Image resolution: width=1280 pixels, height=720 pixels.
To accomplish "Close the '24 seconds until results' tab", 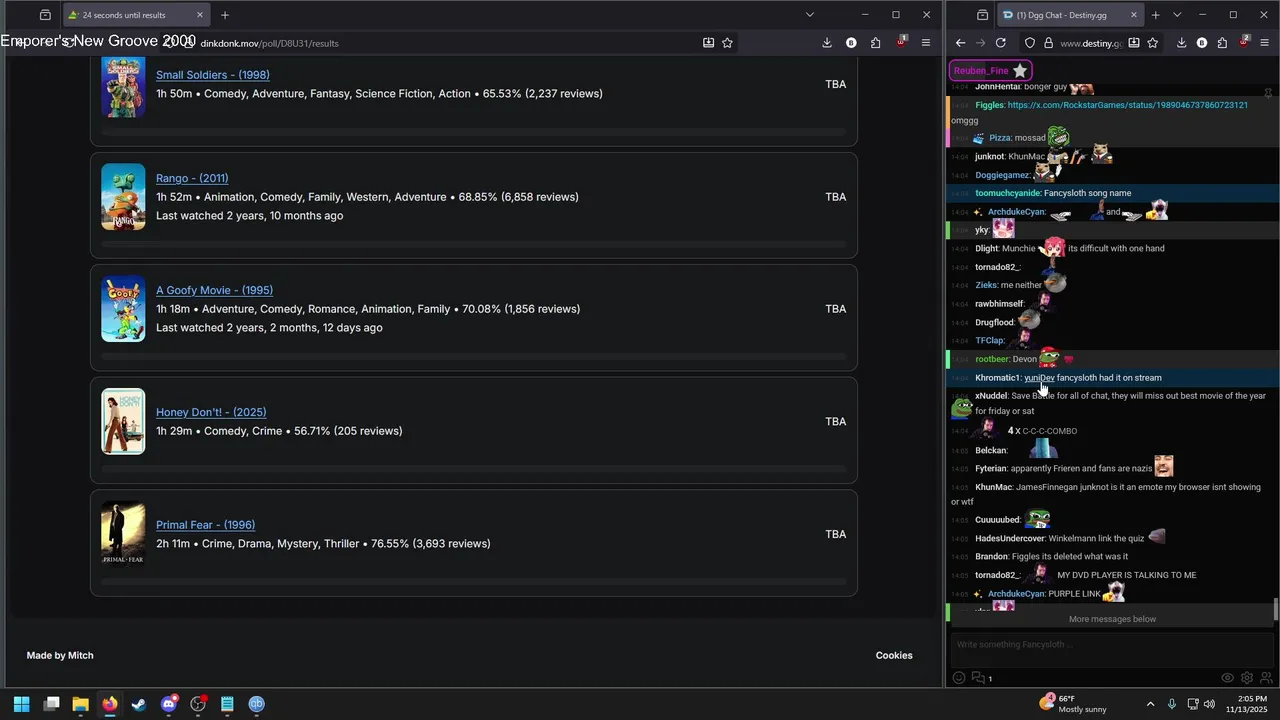I will click(200, 15).
